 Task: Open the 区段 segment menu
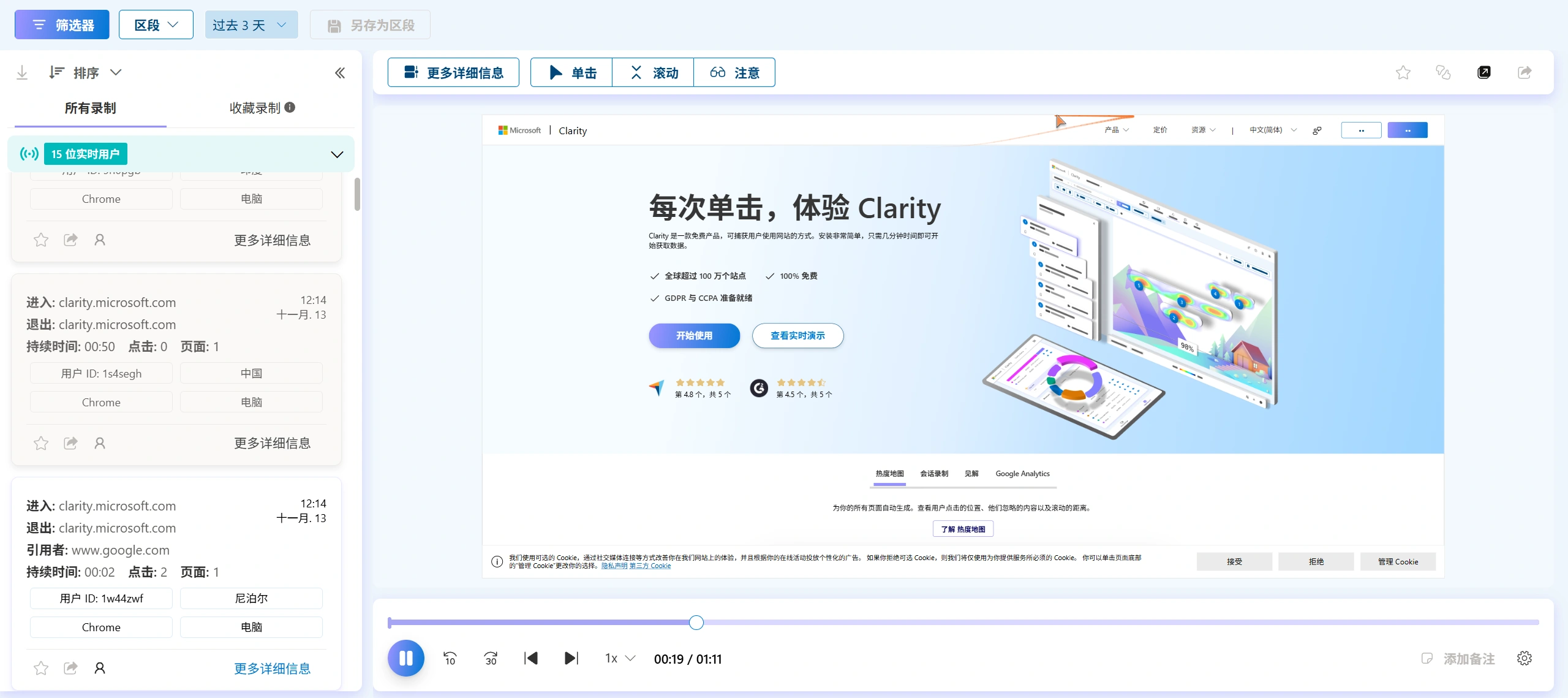156,25
